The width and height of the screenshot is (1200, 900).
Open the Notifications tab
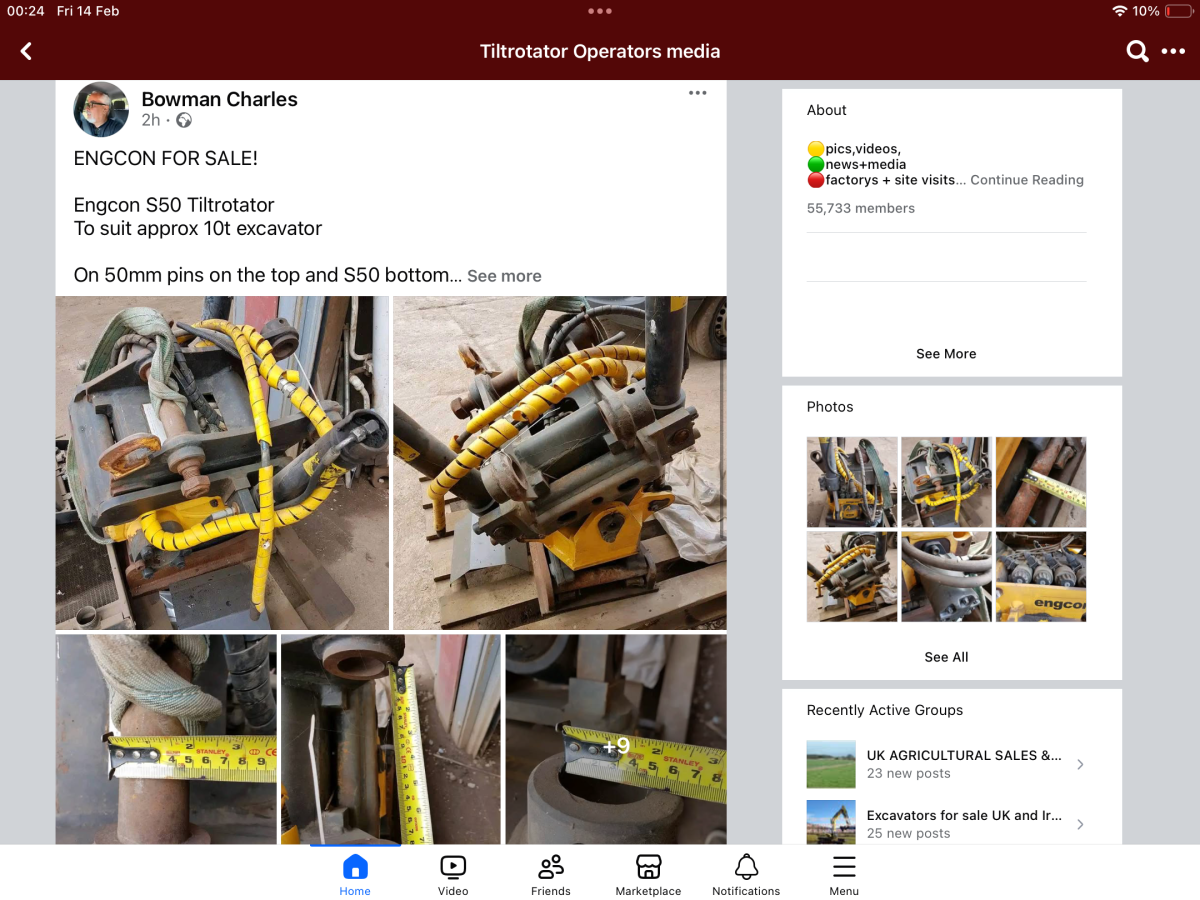[746, 873]
